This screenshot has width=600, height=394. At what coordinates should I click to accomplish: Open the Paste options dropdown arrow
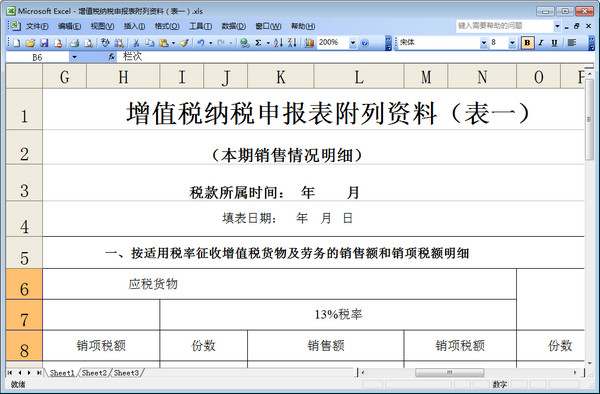(x=173, y=43)
